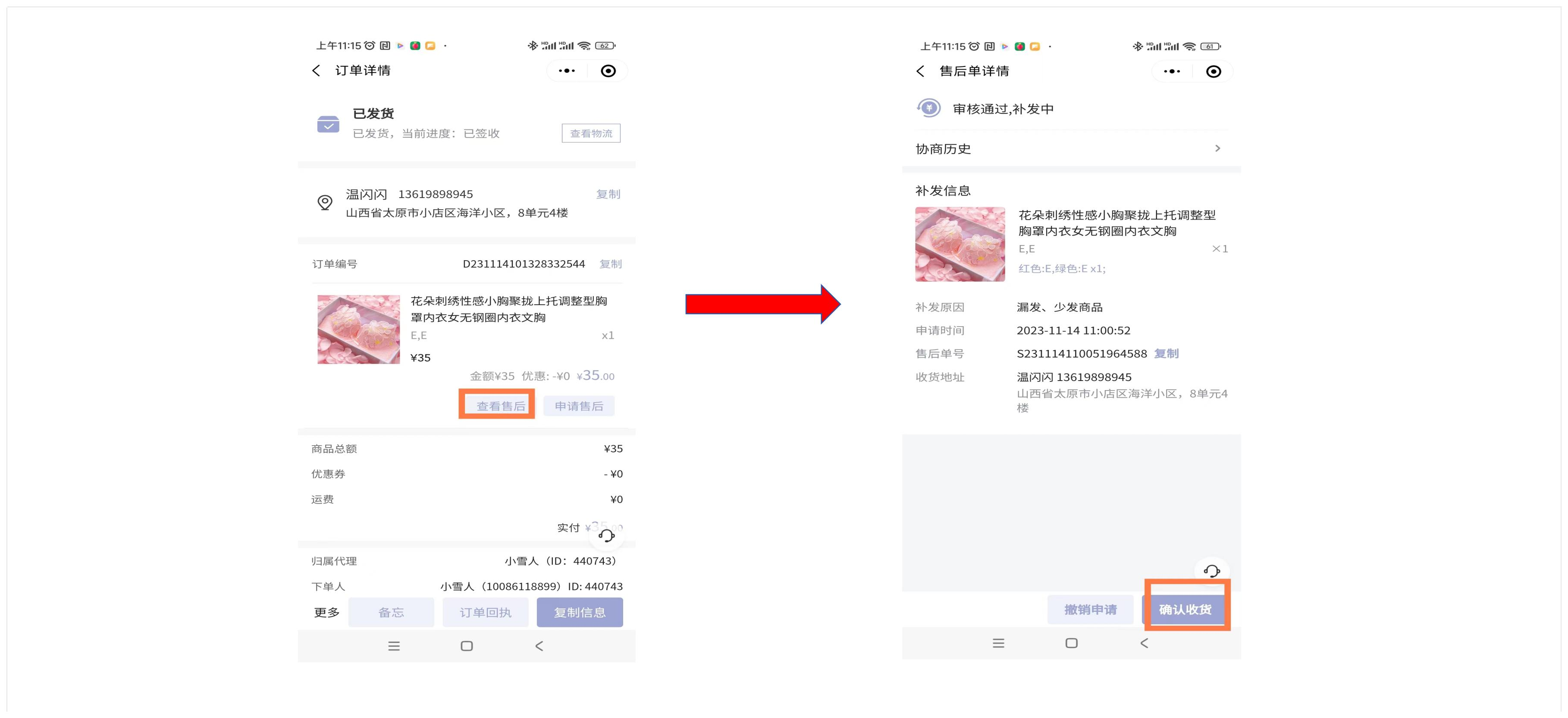Click 查看售后 button

(500, 406)
